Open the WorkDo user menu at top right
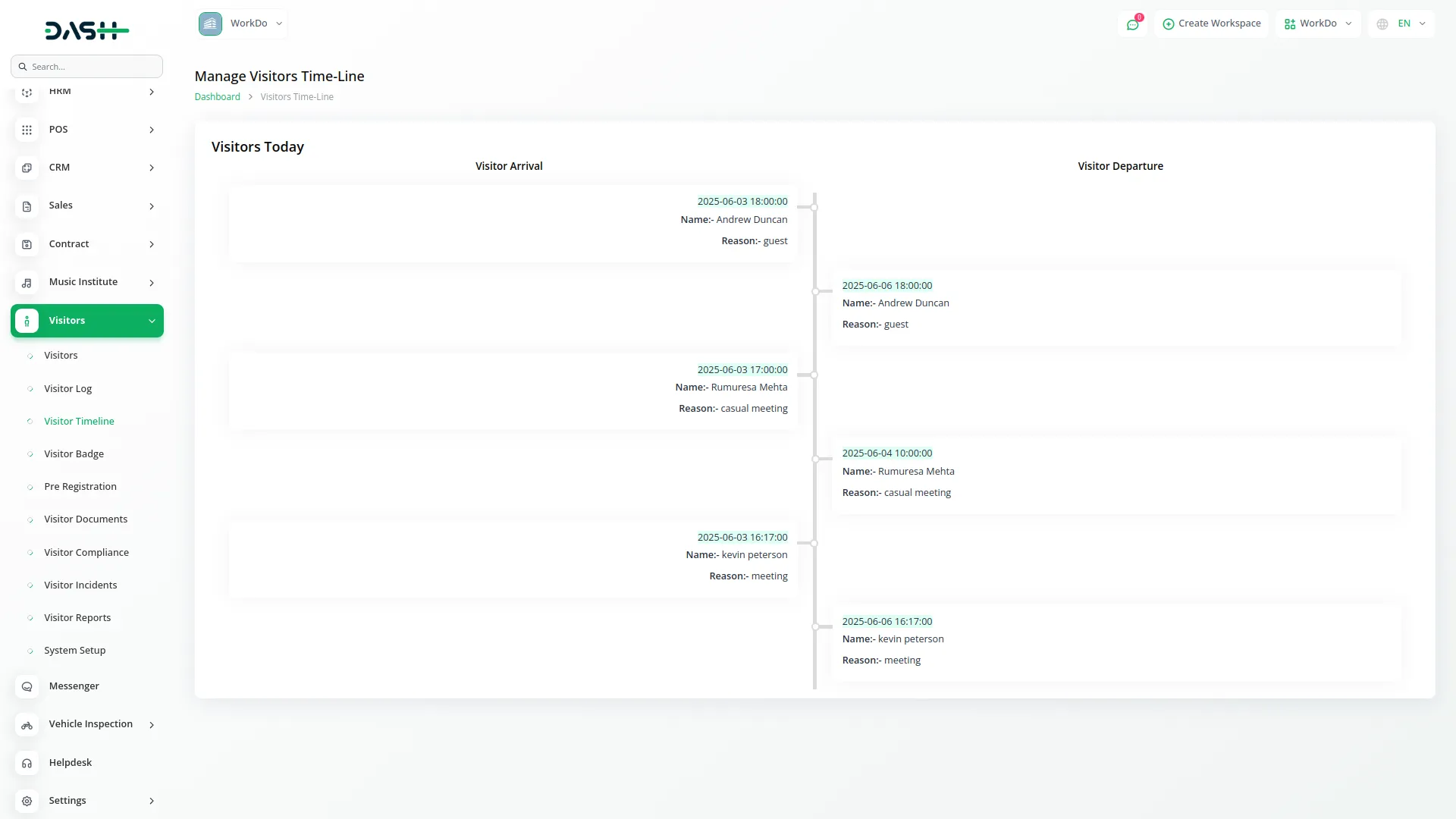The height and width of the screenshot is (819, 1456). 1318,24
